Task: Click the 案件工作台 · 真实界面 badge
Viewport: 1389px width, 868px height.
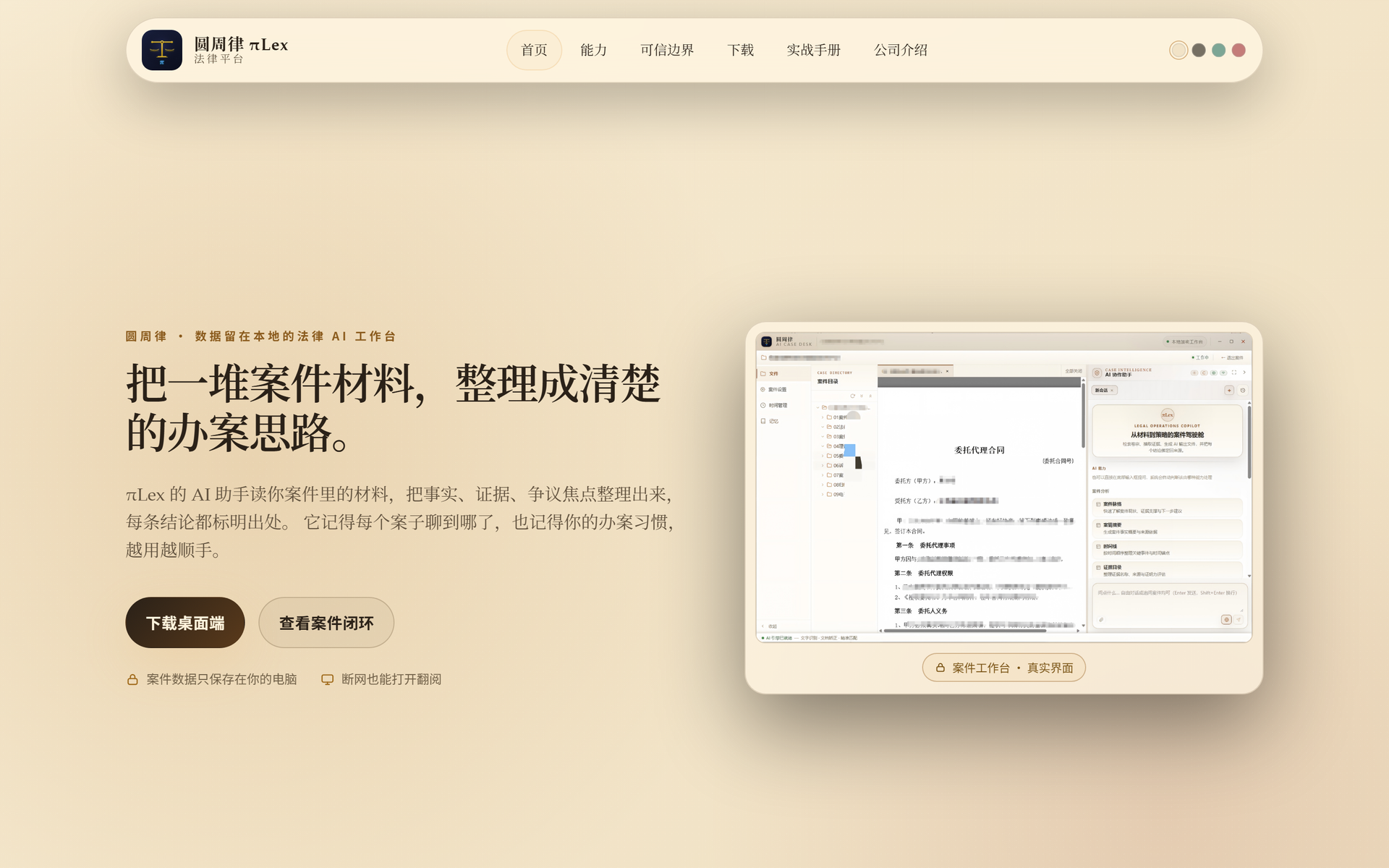Action: [1003, 668]
